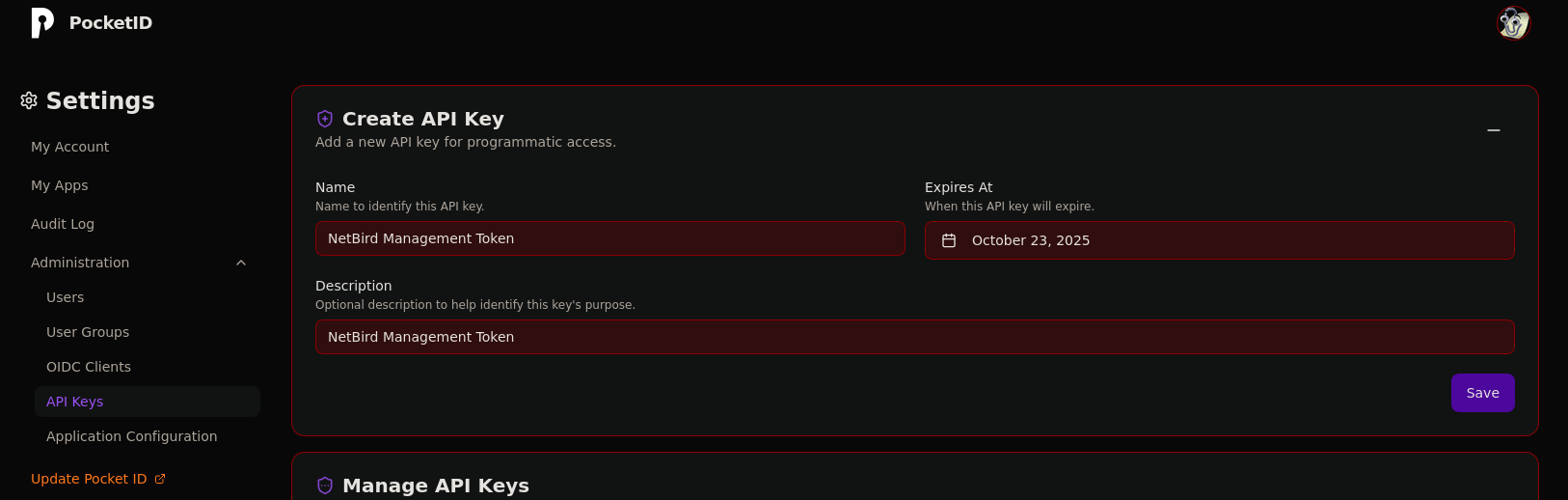Collapse the Create API Key card
Image resolution: width=1568 pixels, height=500 pixels.
[x=1493, y=130]
